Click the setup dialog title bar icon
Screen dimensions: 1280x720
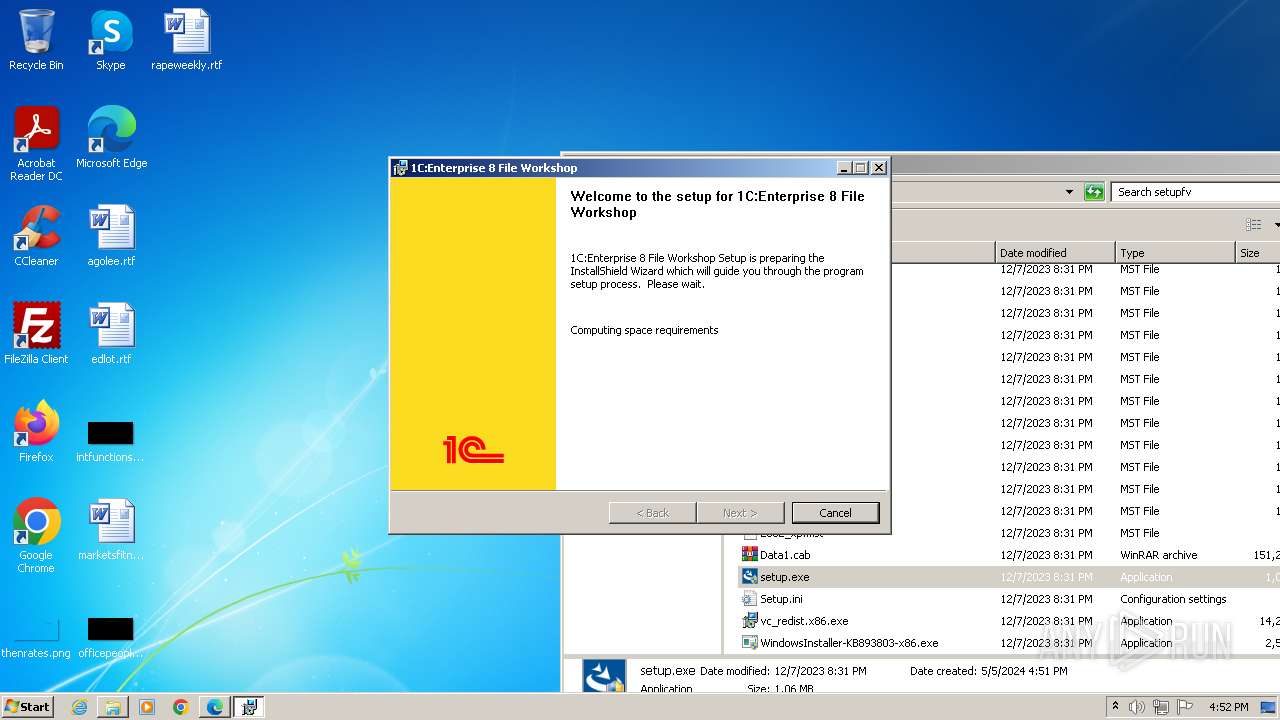[400, 168]
